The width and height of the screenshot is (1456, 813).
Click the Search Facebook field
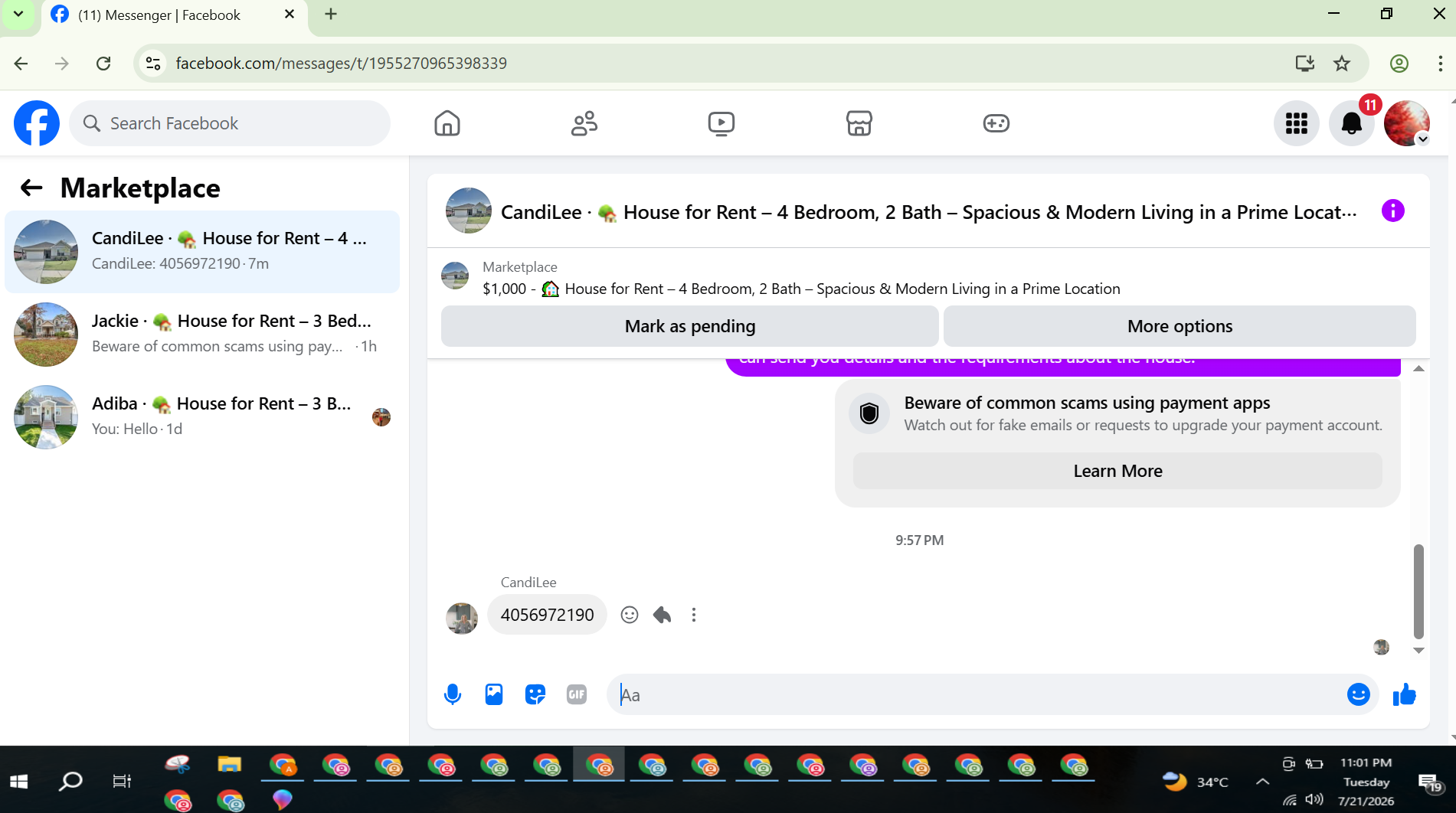(x=230, y=123)
